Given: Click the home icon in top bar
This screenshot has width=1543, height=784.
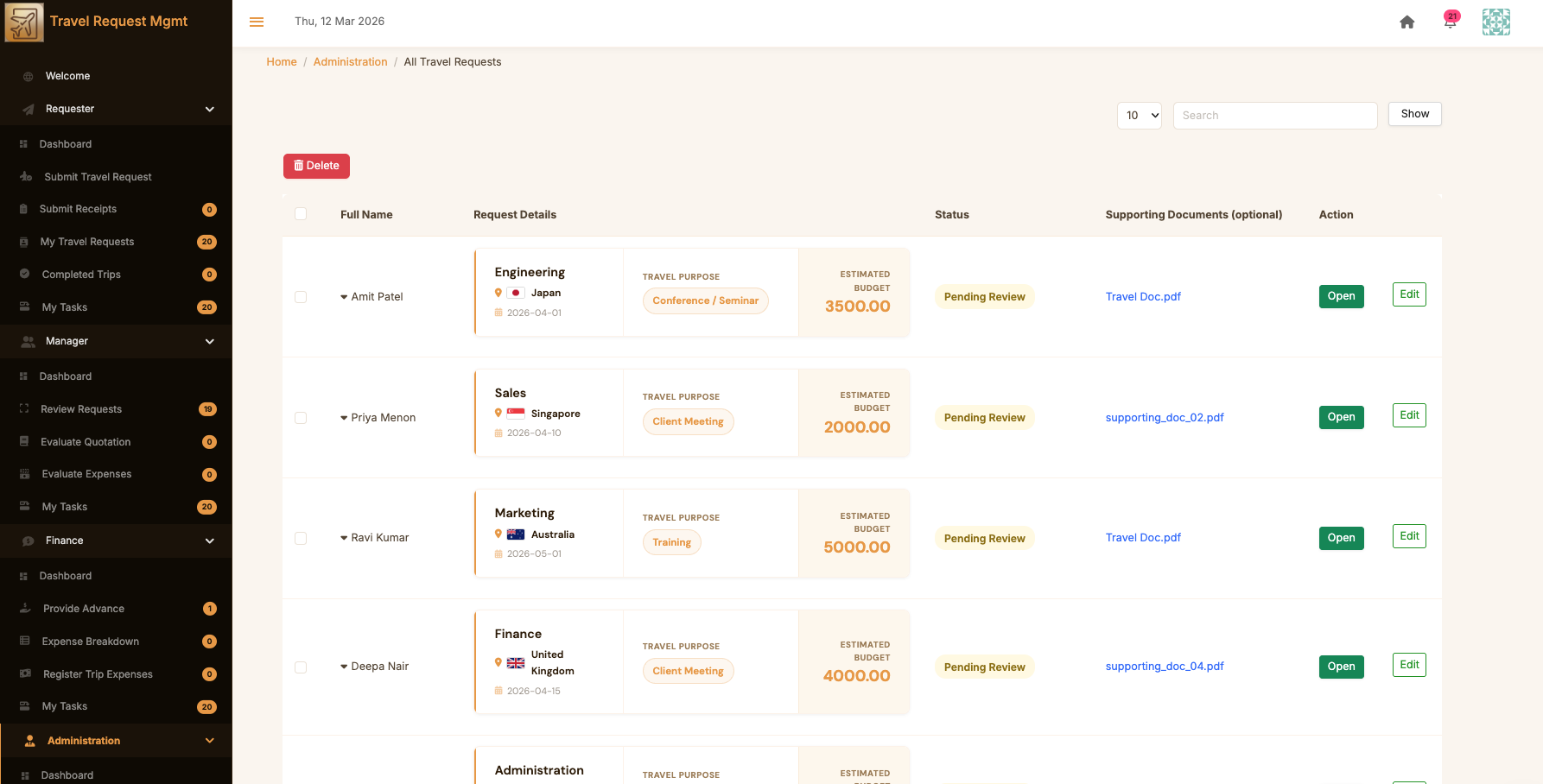Looking at the screenshot, I should click(1406, 22).
